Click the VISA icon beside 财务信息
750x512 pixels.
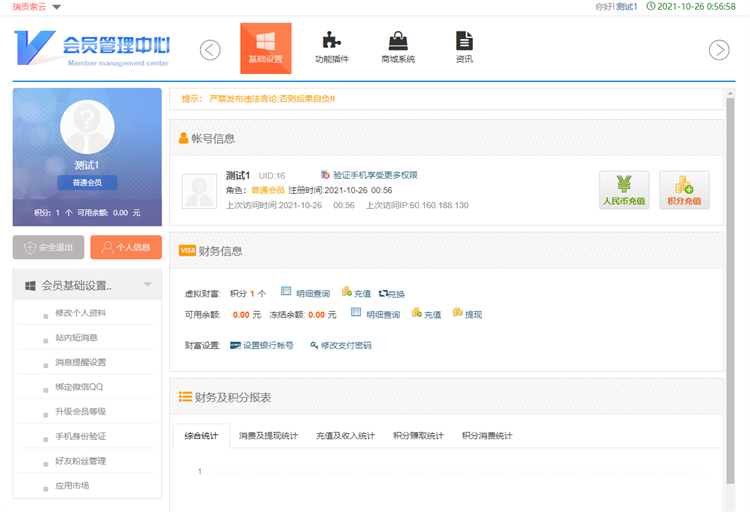[187, 250]
